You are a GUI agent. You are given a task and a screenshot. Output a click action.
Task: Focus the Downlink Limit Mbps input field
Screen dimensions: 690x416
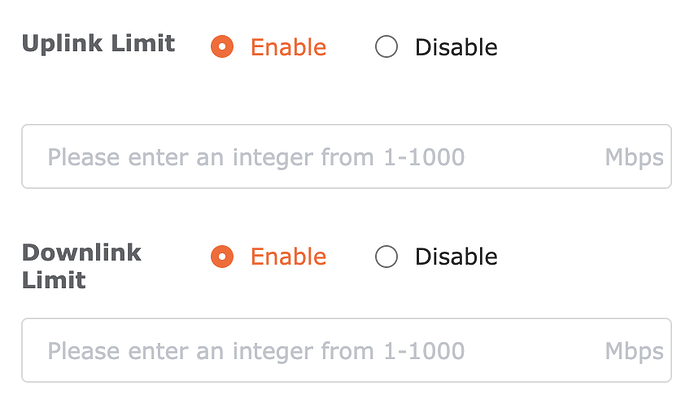[x=347, y=350]
